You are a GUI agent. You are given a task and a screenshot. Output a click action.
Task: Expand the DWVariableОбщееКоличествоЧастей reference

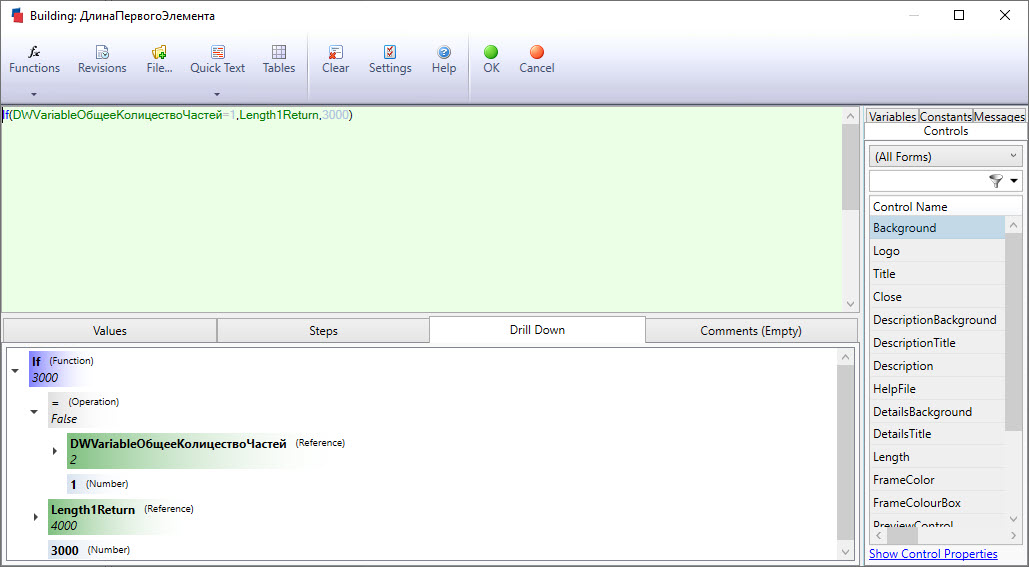(x=55, y=451)
